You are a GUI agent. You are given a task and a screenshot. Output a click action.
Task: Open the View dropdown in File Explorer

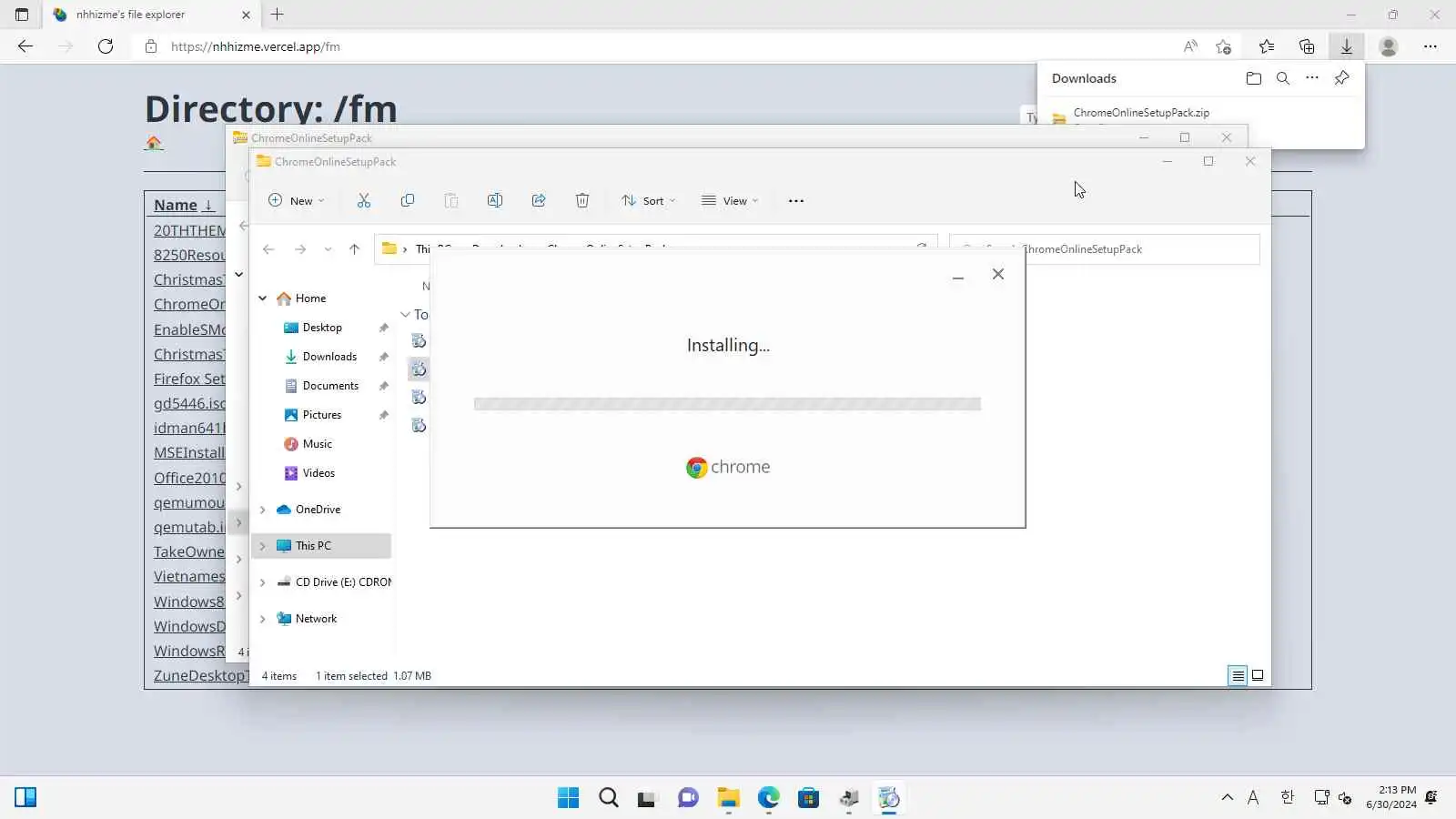pos(730,200)
